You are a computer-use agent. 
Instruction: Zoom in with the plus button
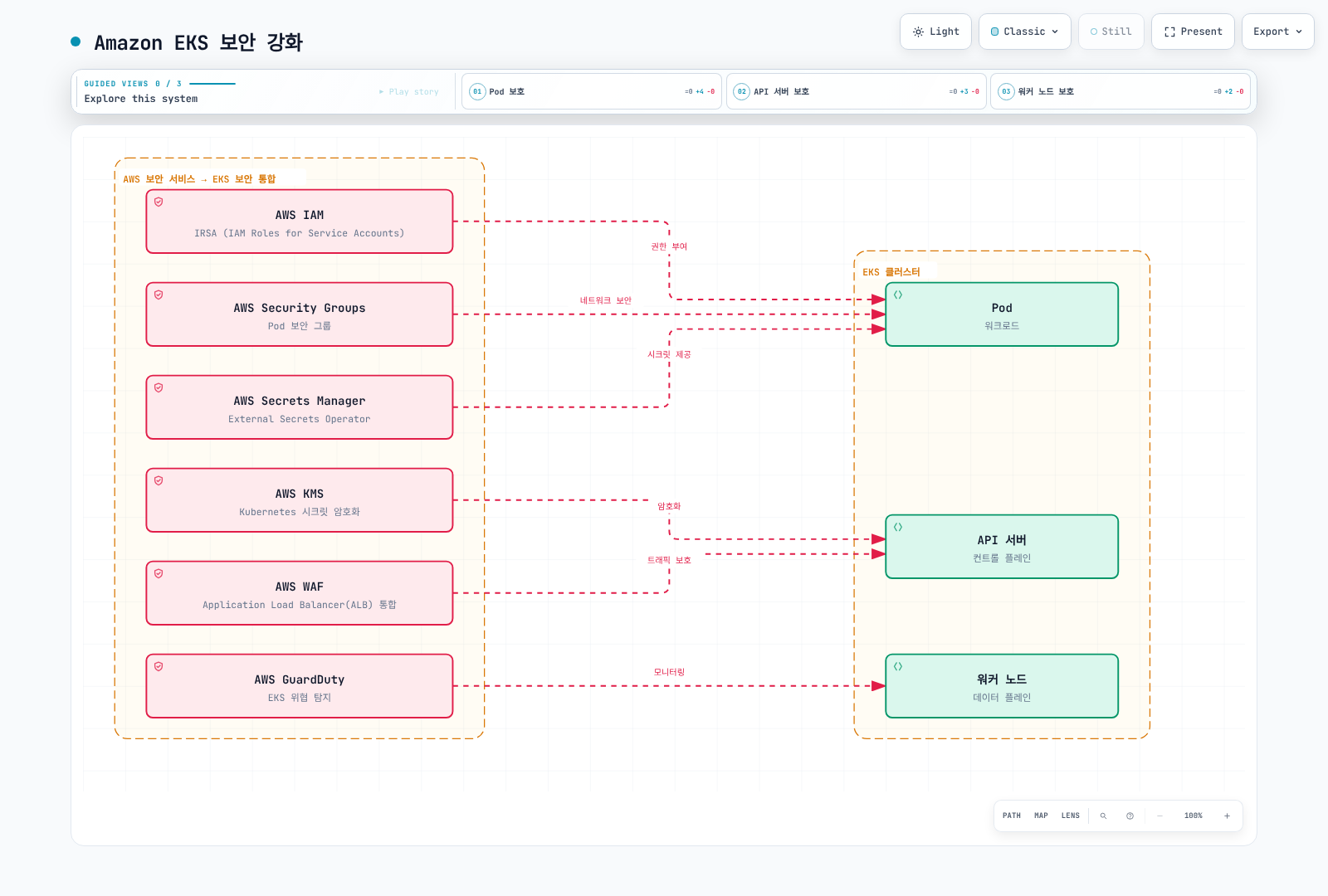click(1227, 816)
